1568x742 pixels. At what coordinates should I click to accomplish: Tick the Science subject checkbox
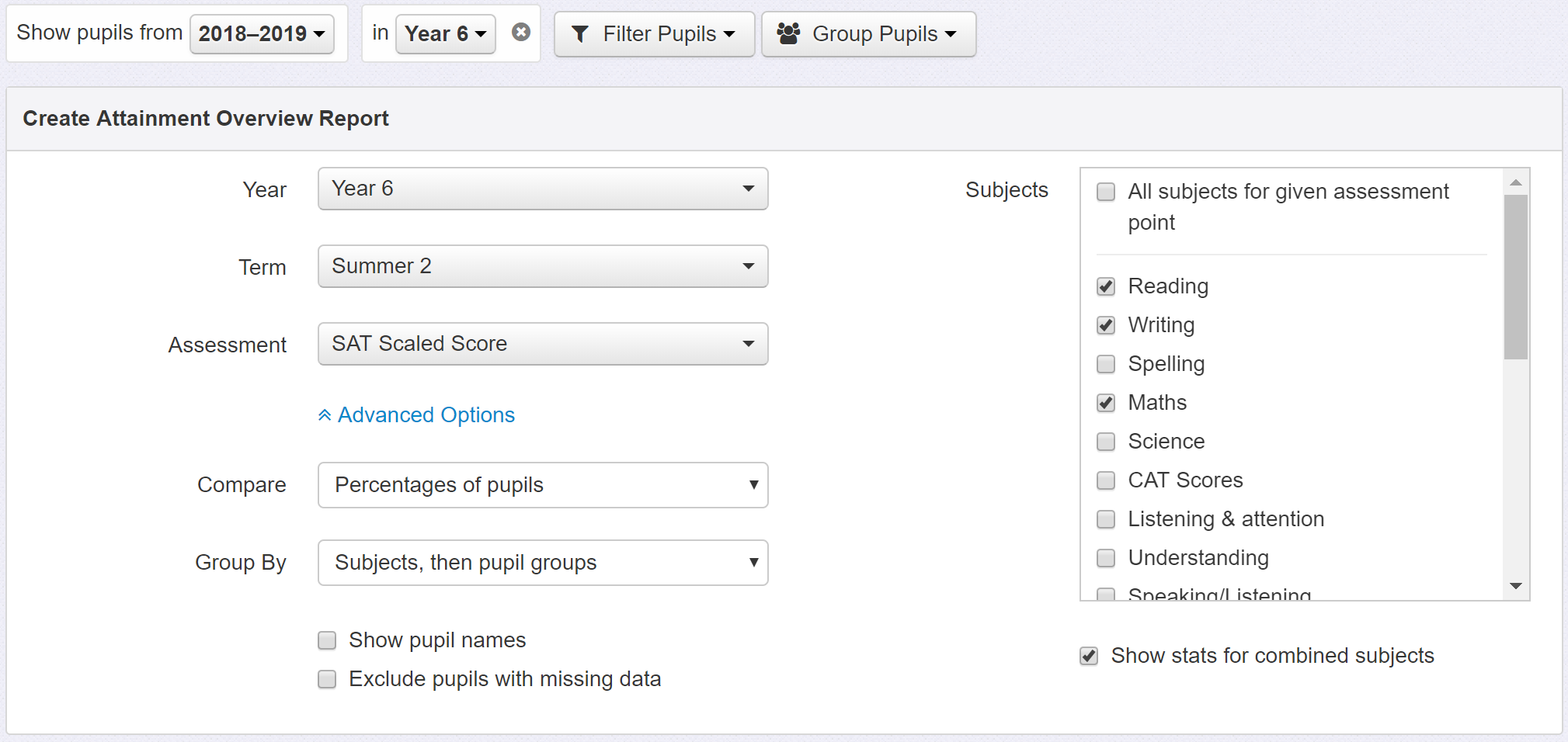pyautogui.click(x=1106, y=442)
